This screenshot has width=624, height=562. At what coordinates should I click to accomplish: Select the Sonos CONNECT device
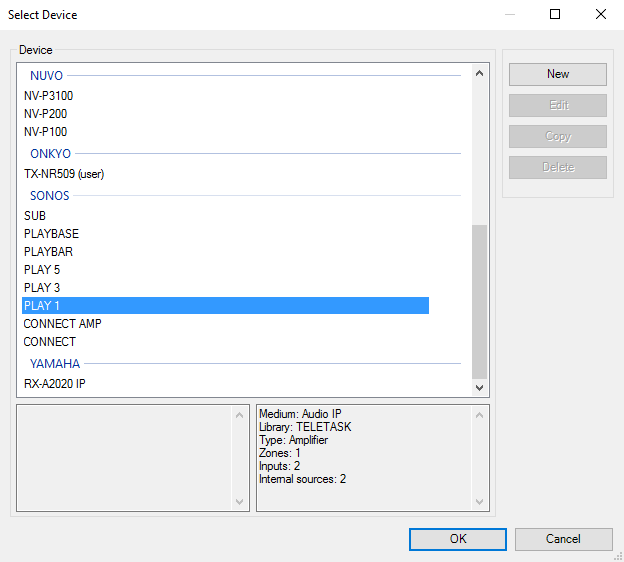pyautogui.click(x=49, y=342)
